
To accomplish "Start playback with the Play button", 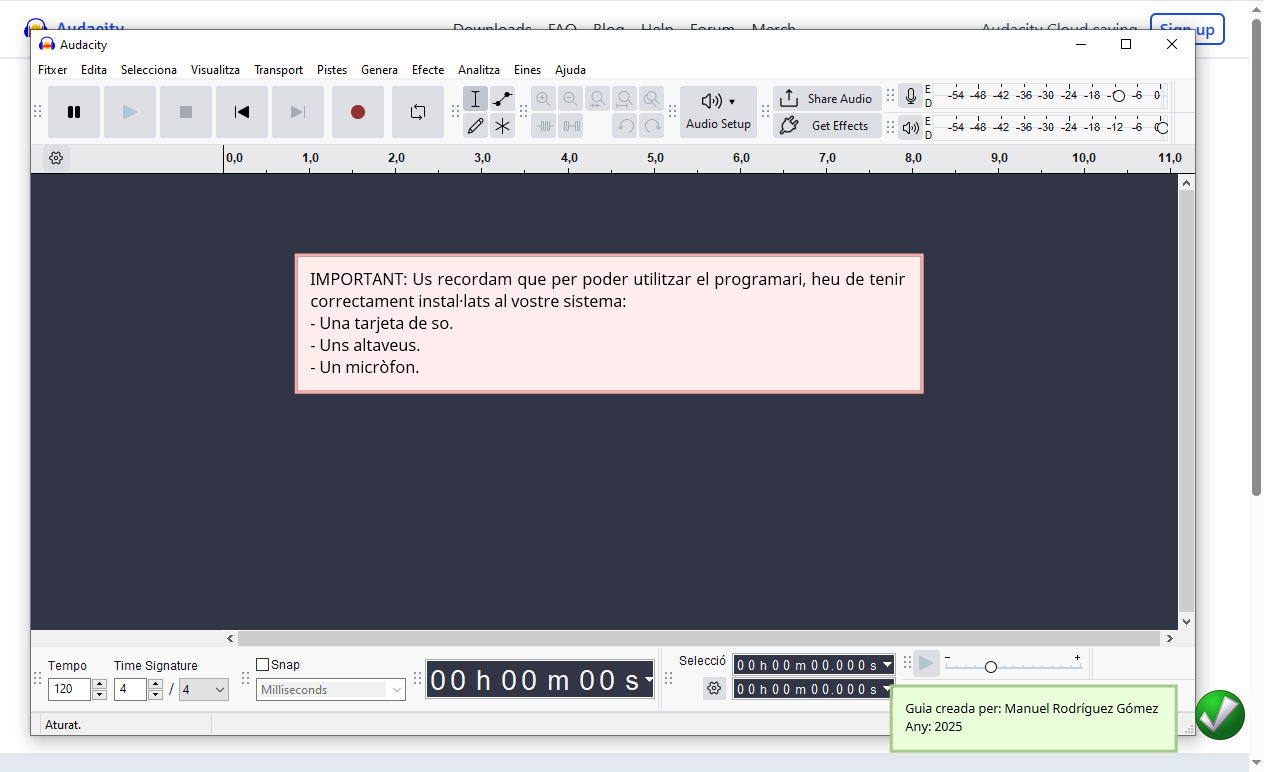I will click(x=130, y=112).
